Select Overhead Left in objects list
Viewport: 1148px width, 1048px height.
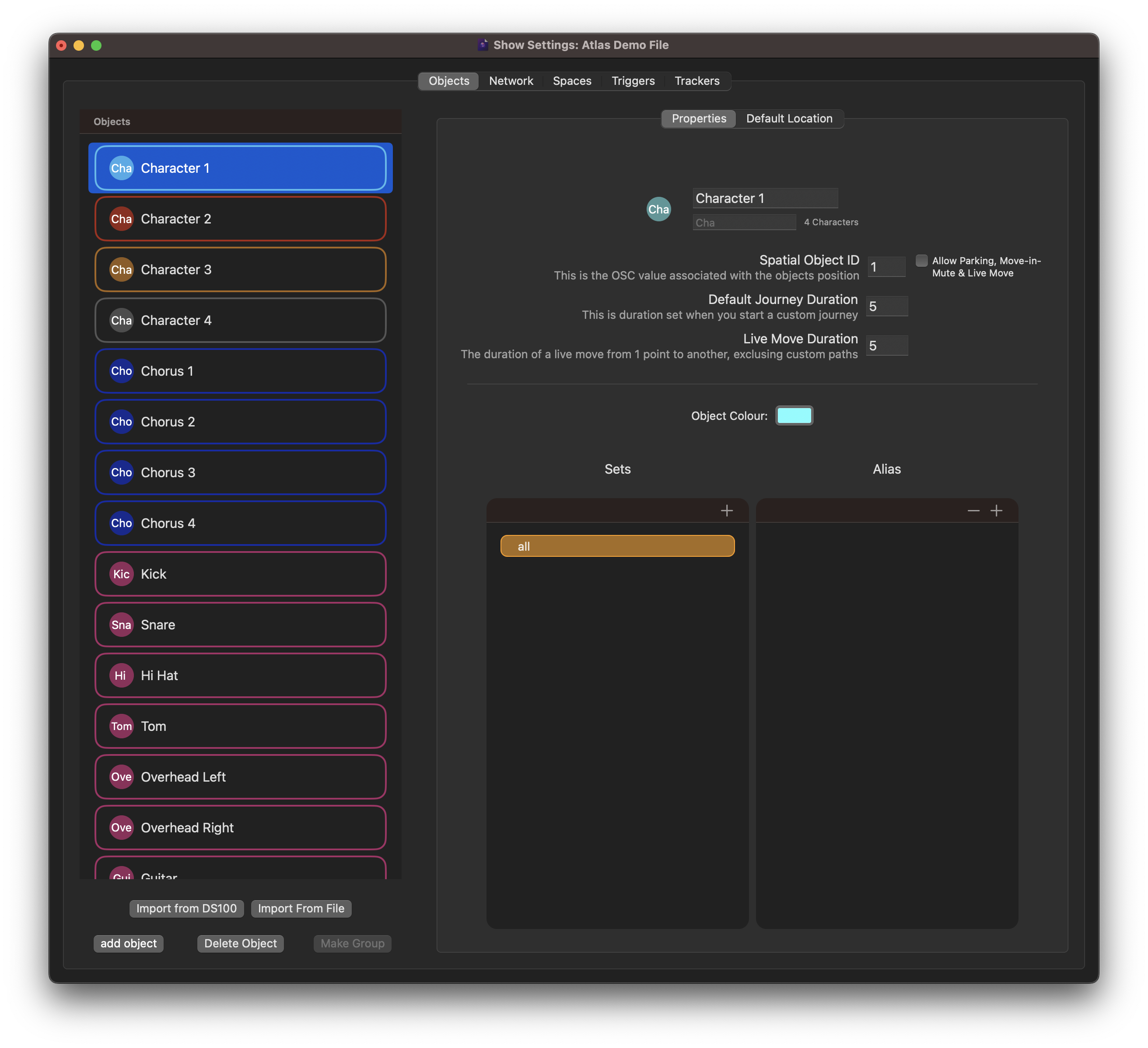[x=240, y=777]
